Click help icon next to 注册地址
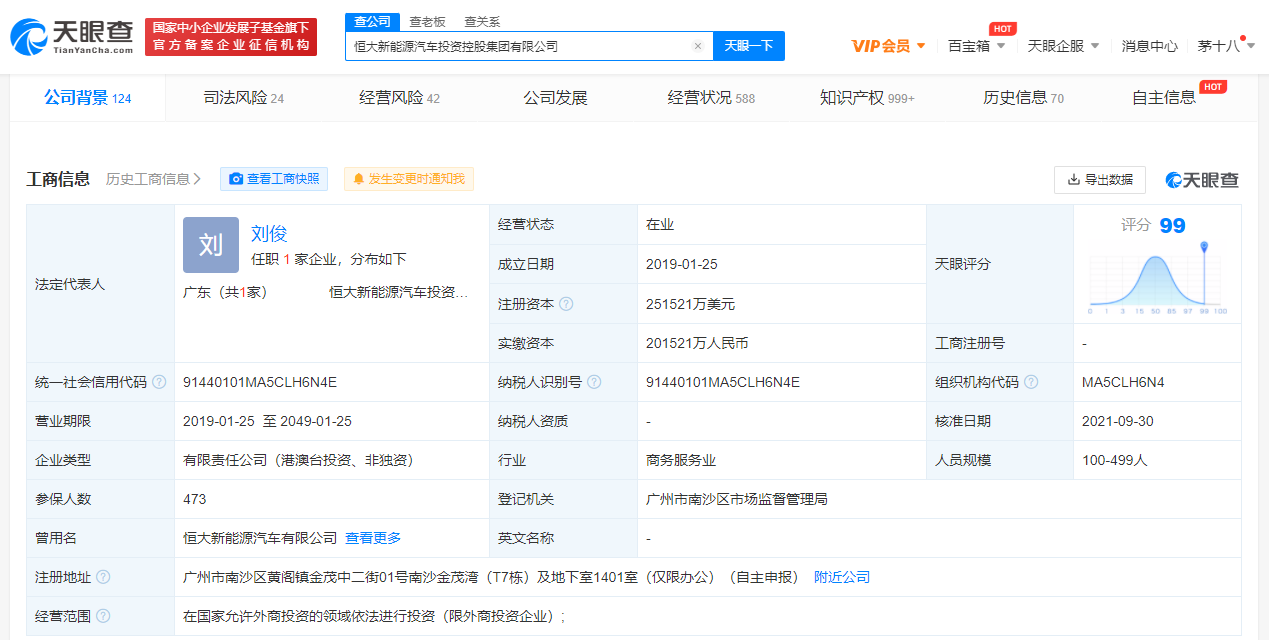The image size is (1269, 640). 103,577
